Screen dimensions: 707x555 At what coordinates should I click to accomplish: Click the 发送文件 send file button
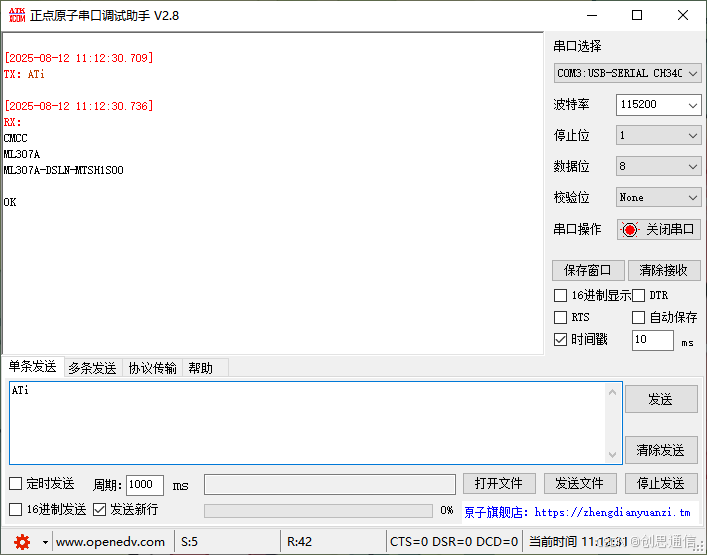580,484
